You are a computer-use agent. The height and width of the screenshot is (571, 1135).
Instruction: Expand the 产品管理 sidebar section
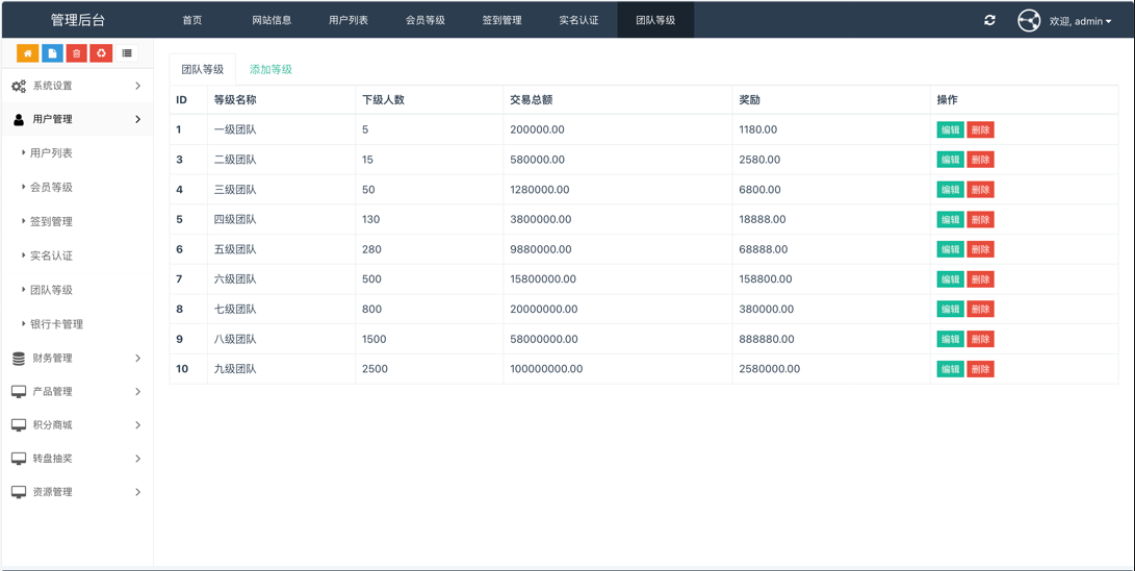point(77,392)
